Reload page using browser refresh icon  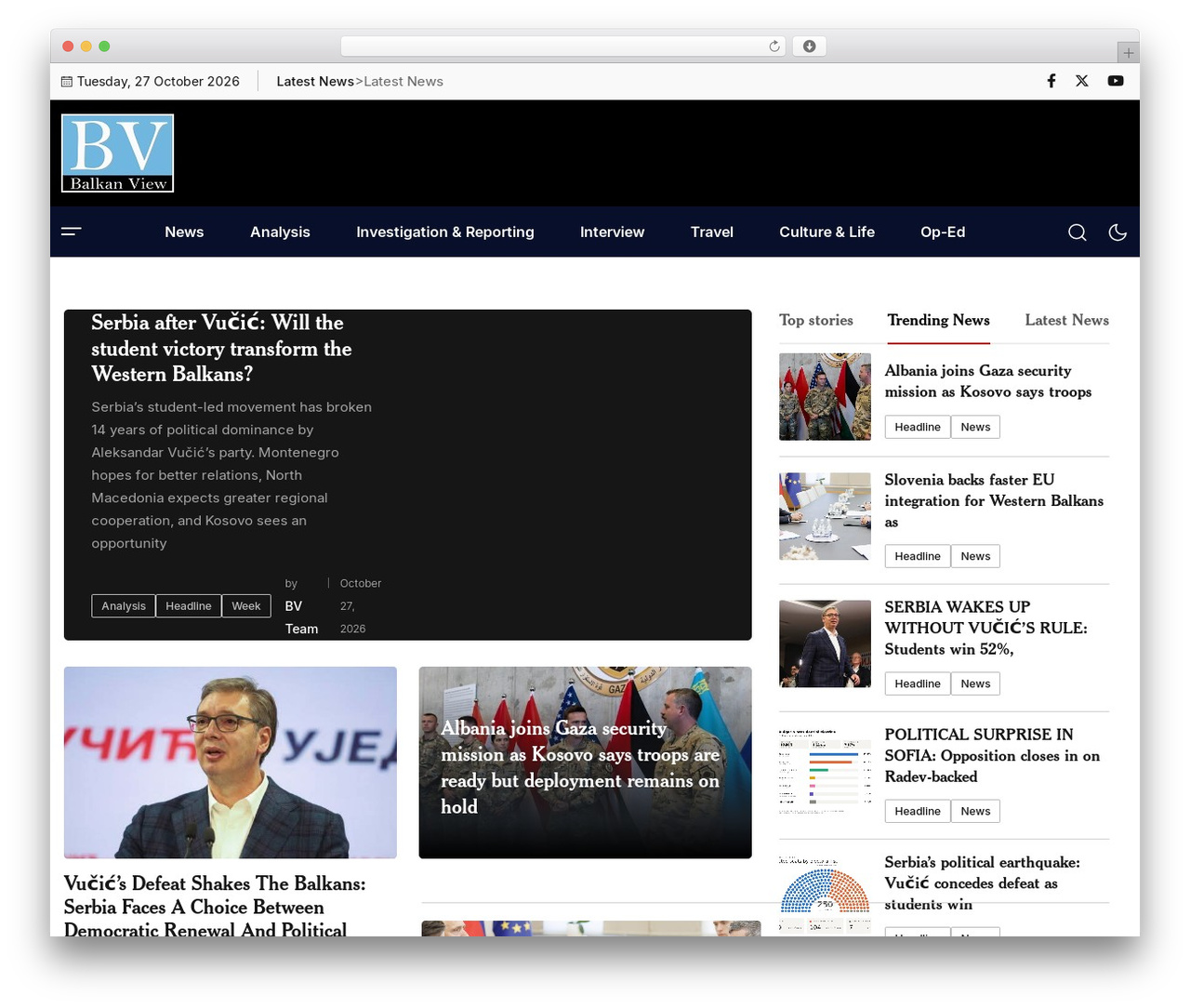point(774,46)
